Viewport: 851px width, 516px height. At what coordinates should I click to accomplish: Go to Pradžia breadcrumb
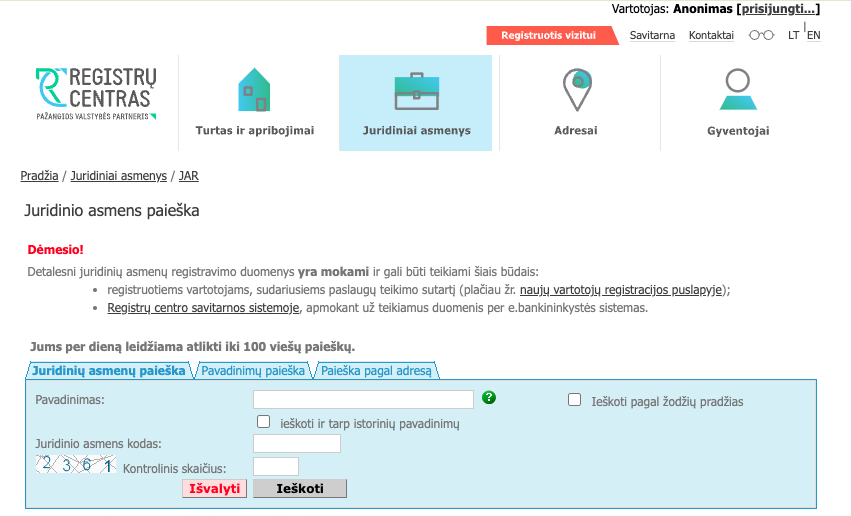[39, 176]
